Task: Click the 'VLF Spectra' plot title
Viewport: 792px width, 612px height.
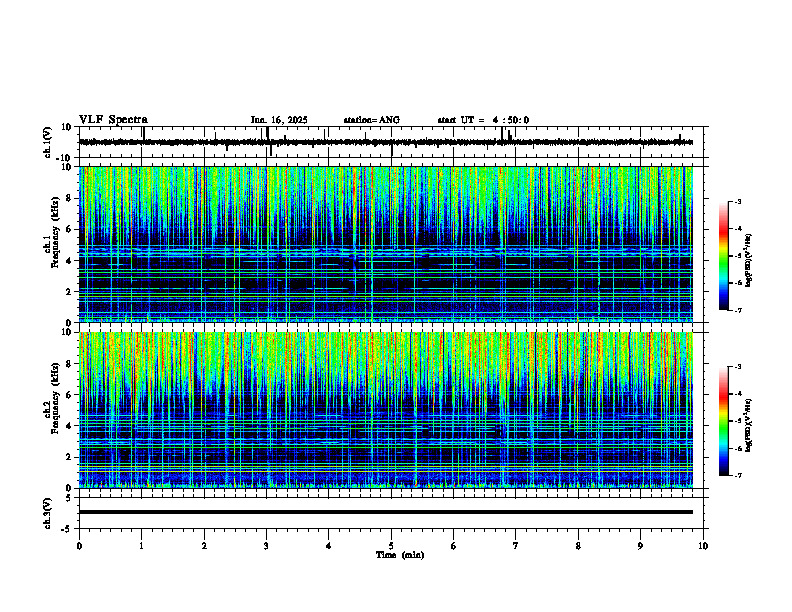Action: point(113,120)
